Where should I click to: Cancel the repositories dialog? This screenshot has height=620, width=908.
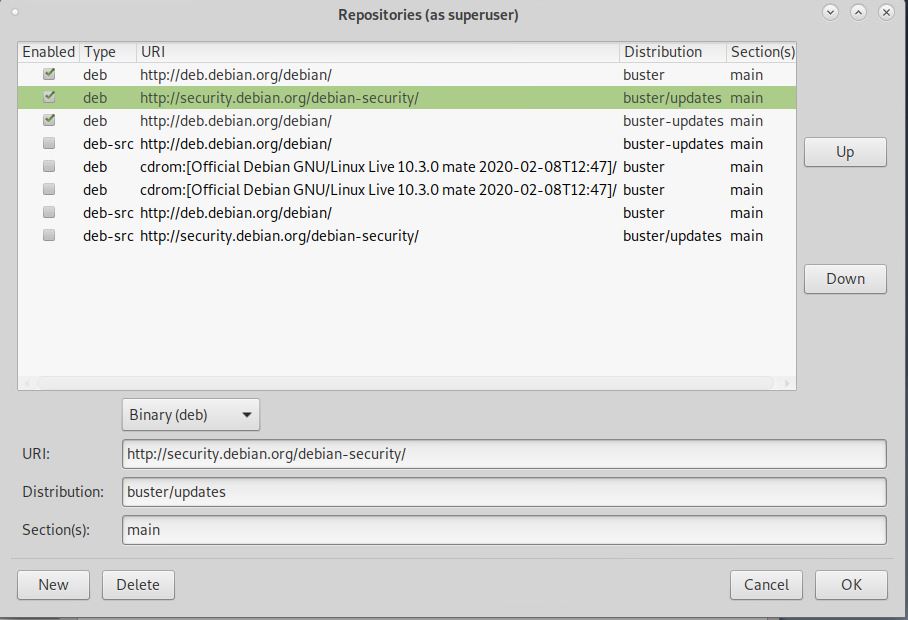[x=766, y=585]
